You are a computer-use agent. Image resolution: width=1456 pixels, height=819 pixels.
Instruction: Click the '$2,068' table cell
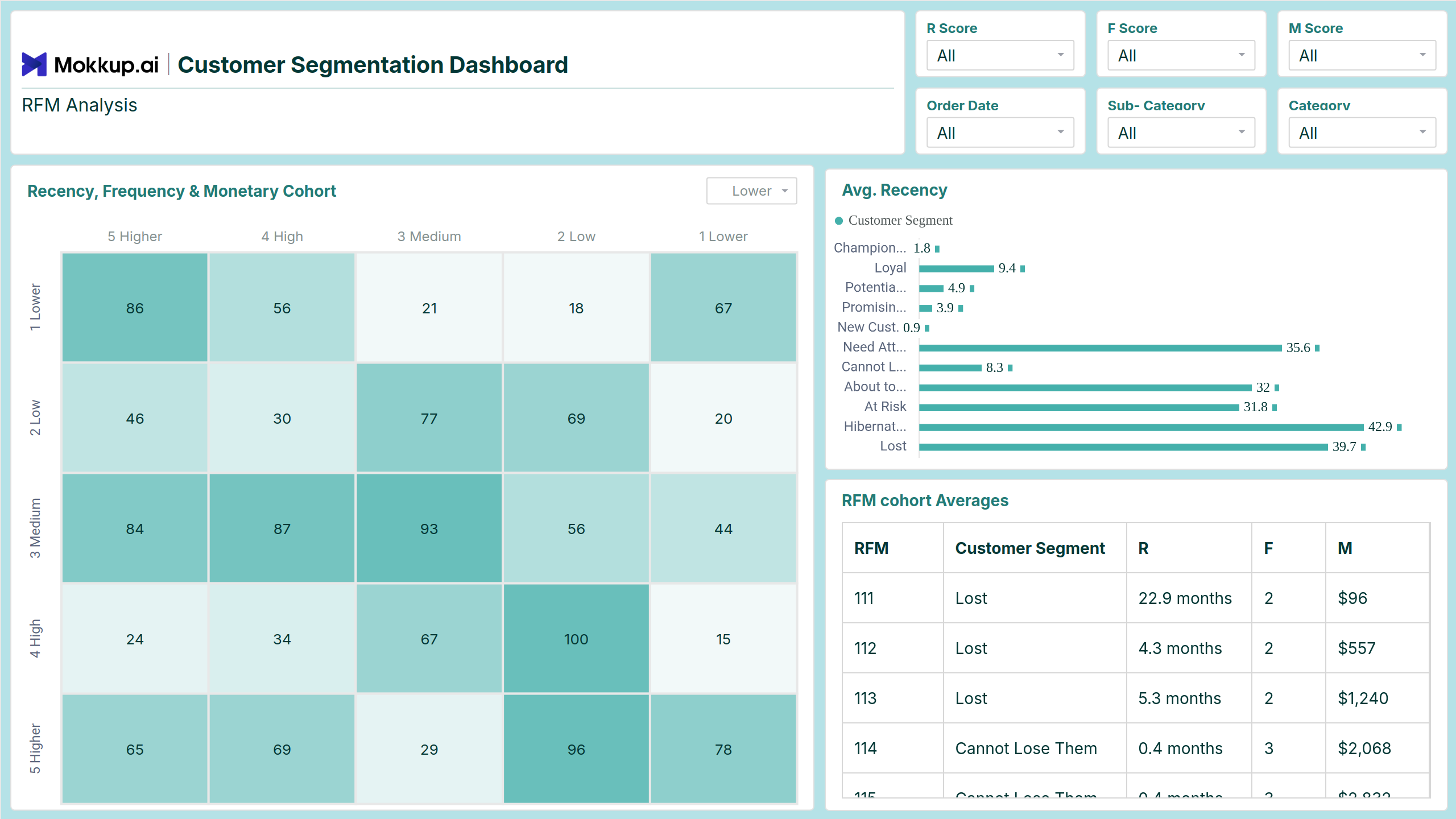pos(1378,748)
